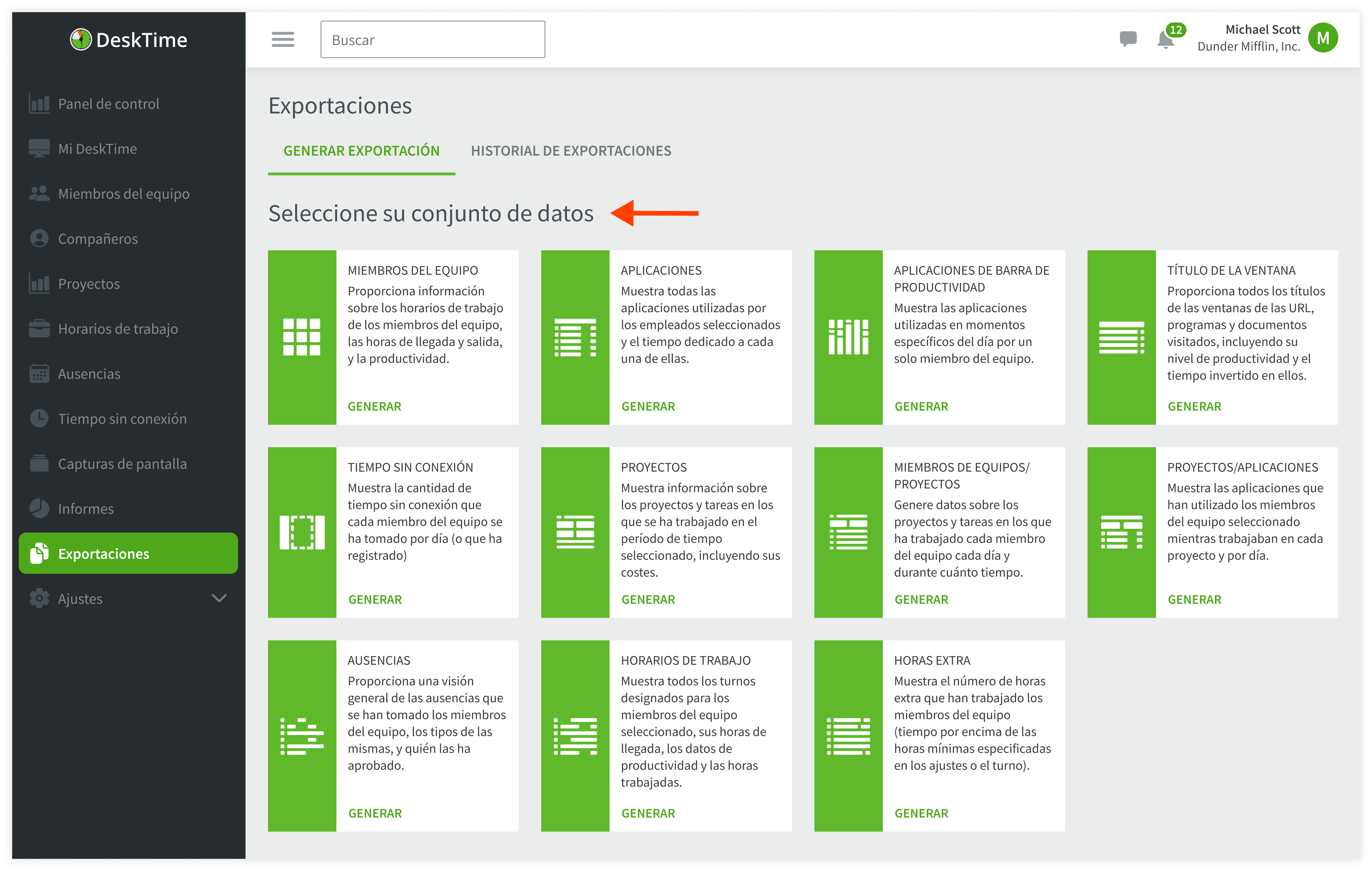Expand the Ajustes chevron arrow
Screen dimensions: 1372x871
219,598
